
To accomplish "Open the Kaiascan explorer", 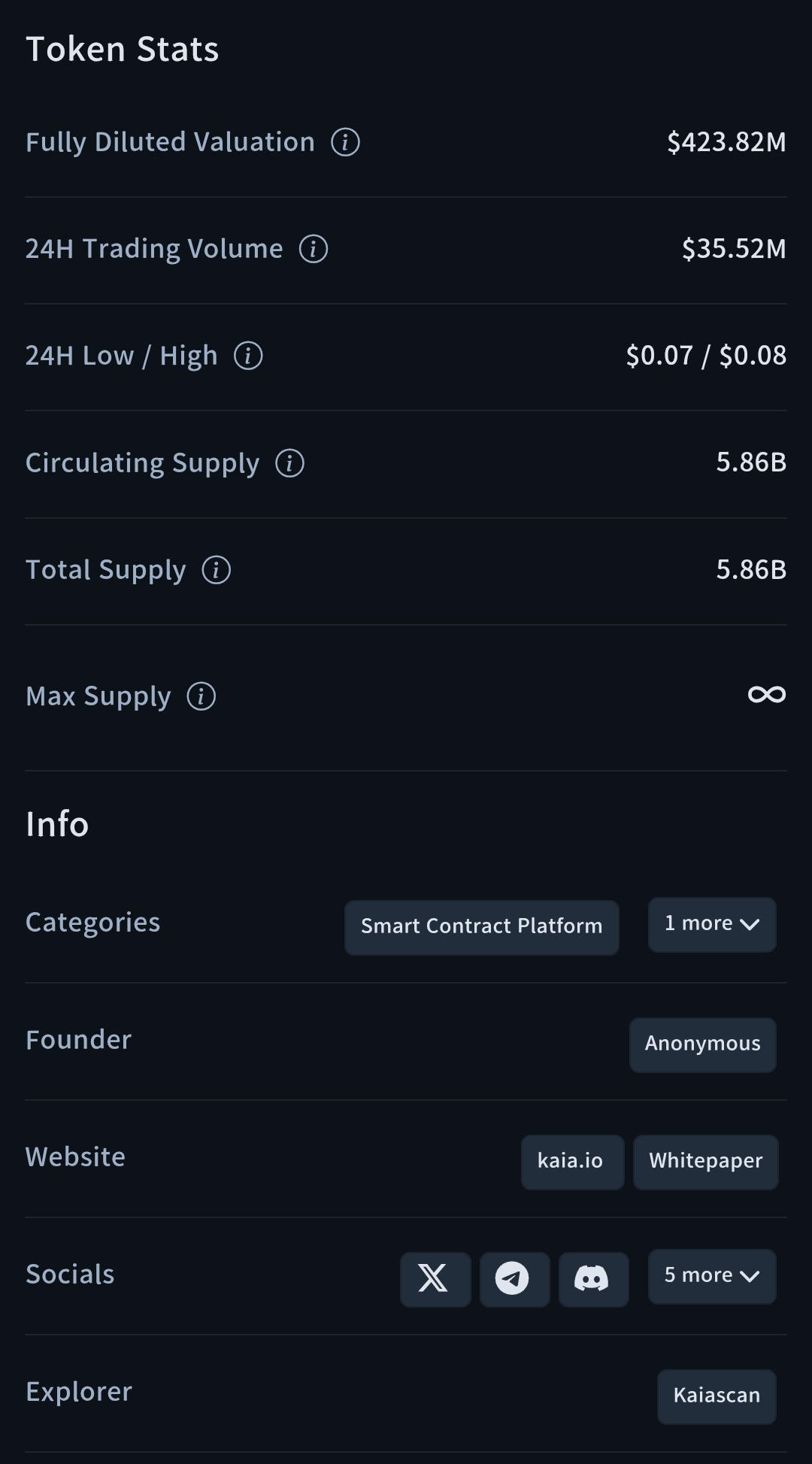I will click(716, 1396).
